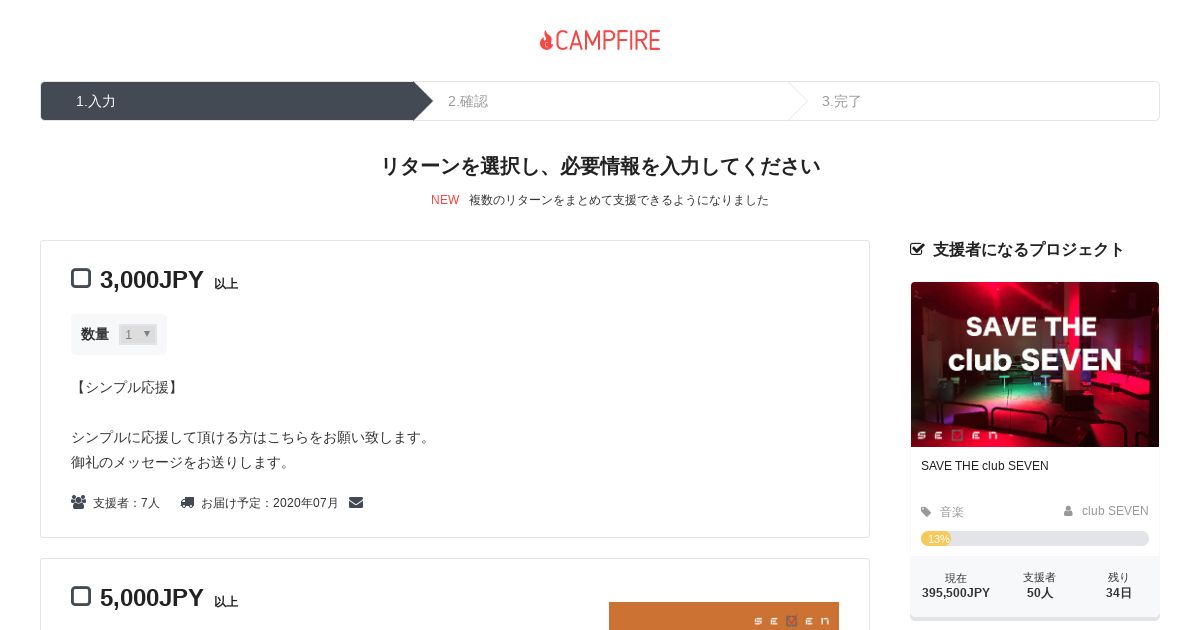Click the user icon beside club SEVEN
1200x630 pixels.
(x=1068, y=511)
